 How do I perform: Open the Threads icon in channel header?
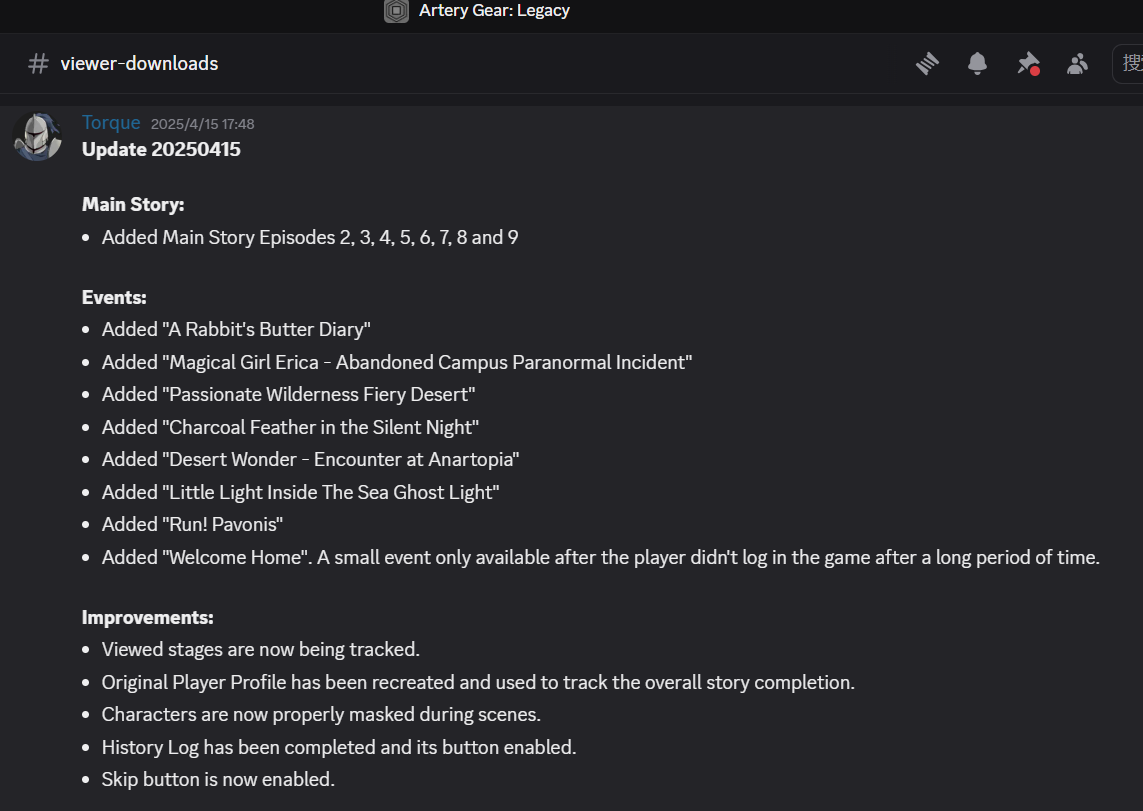[927, 64]
